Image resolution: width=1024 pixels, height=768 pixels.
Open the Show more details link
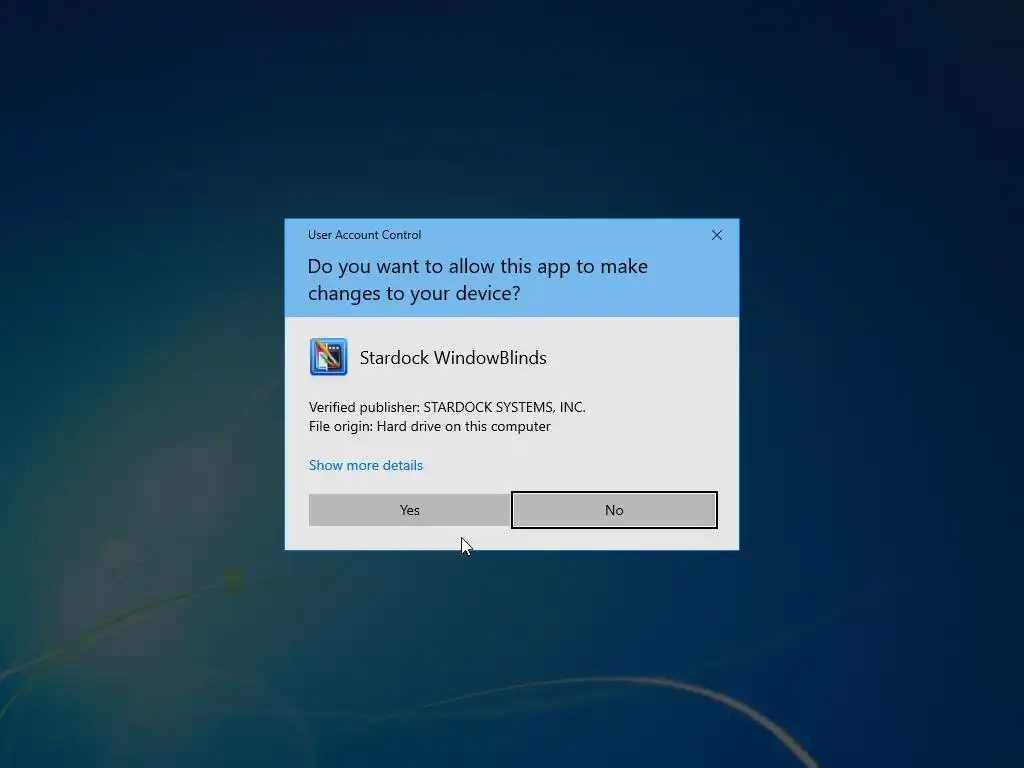pyautogui.click(x=366, y=465)
